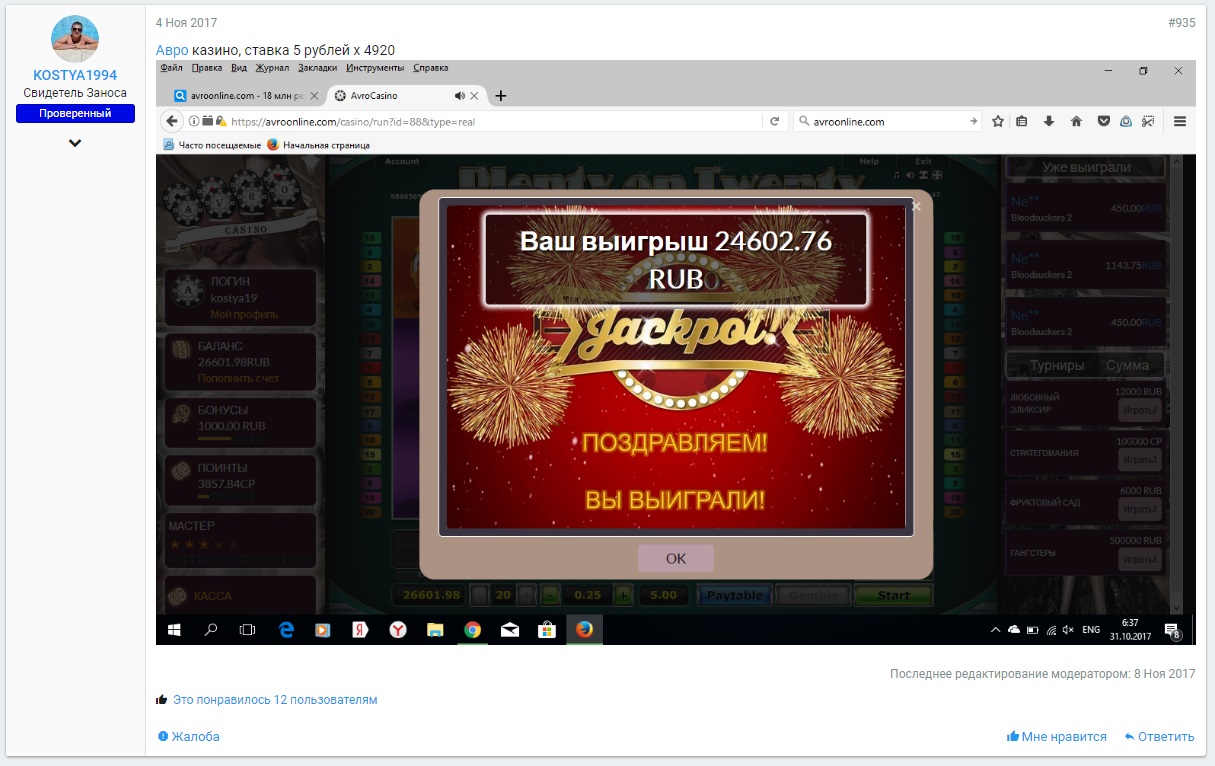Open the Файл menu in Firefox
Viewport: 1215px width, 766px height.
point(171,68)
